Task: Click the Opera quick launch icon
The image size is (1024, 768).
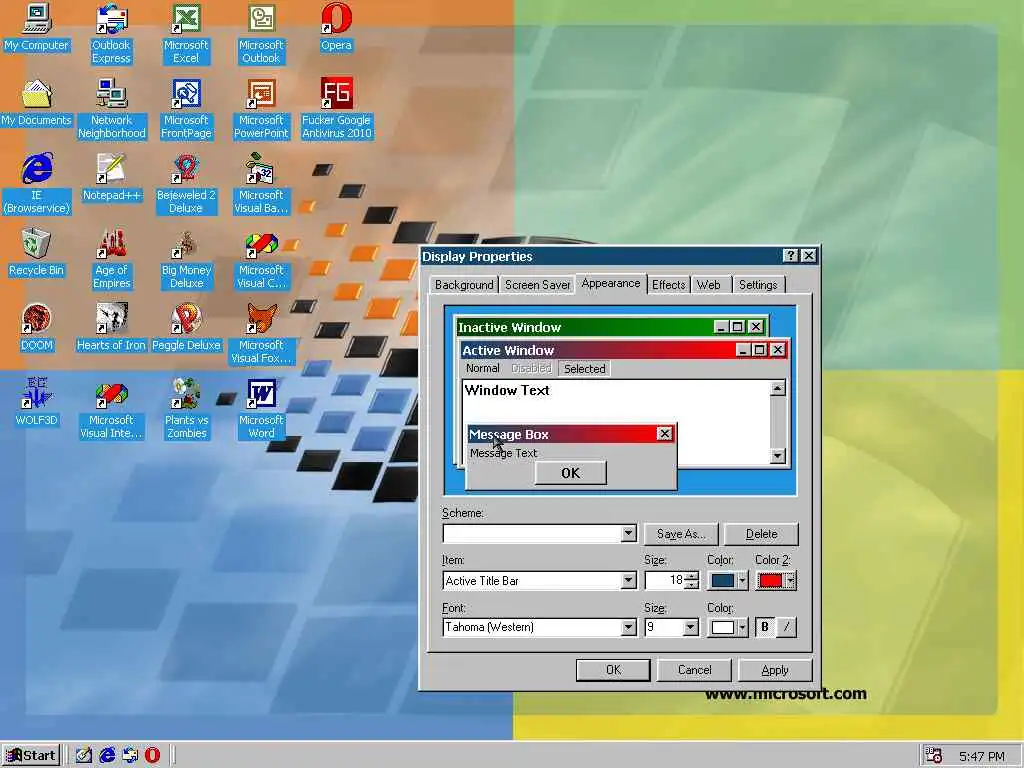Action: click(x=152, y=756)
